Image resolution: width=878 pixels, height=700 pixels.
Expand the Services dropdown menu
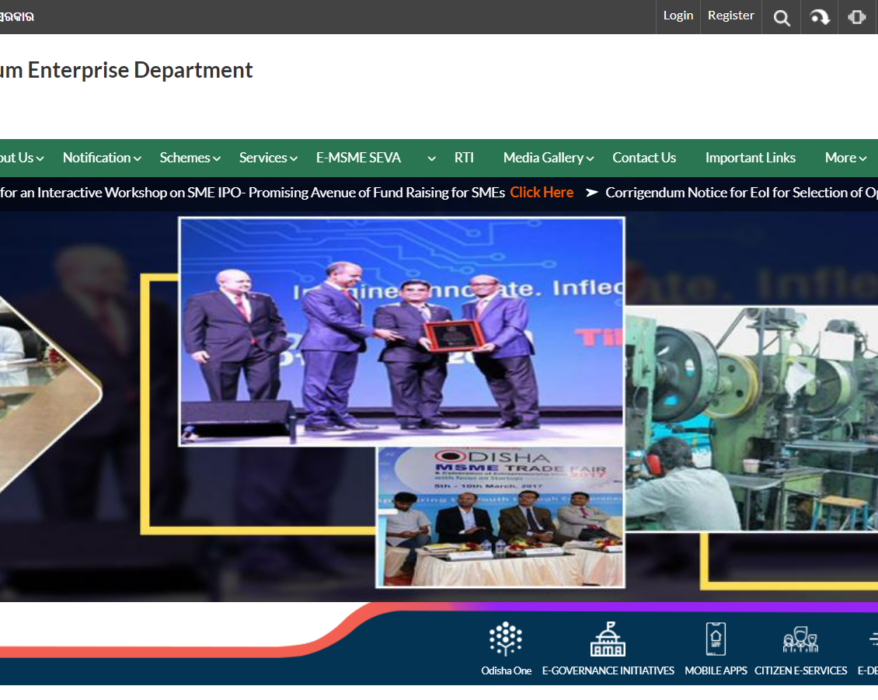pyautogui.click(x=268, y=158)
